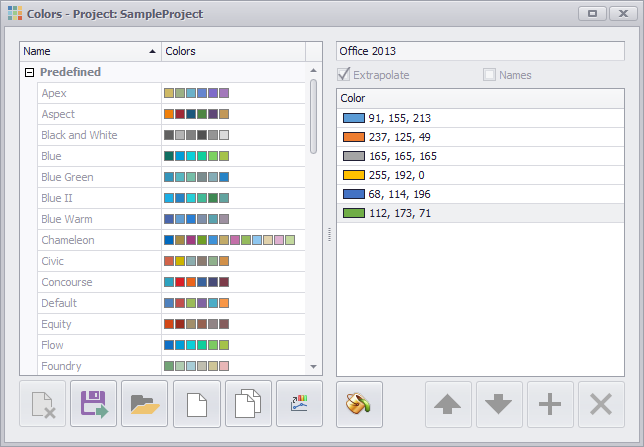Select color value text 255, 192, 0
Screen dimensions: 644x447
[396, 175]
